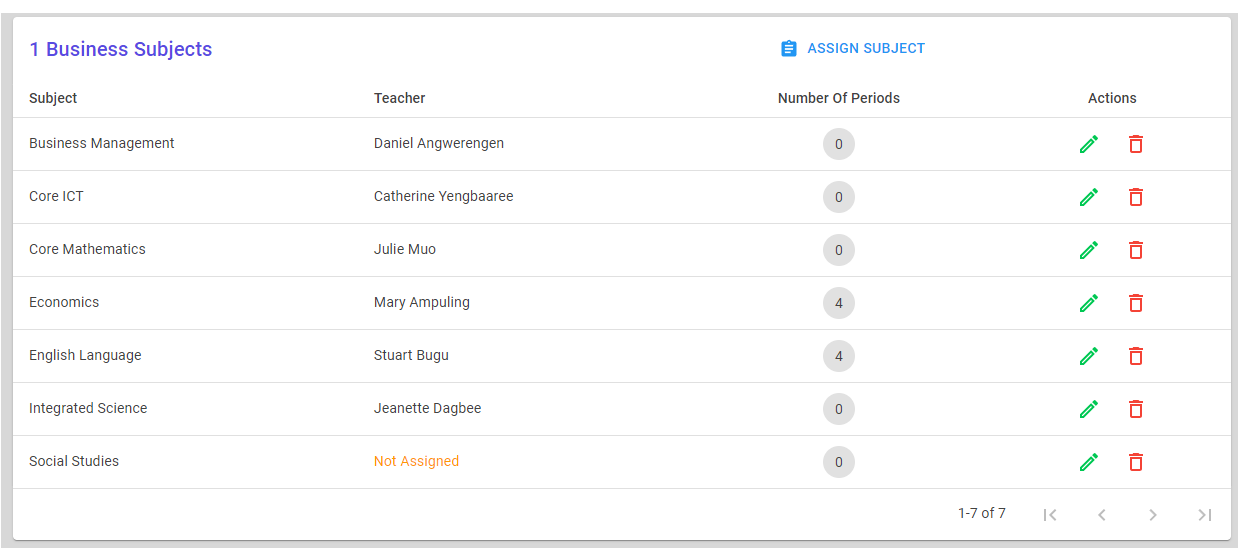1238x548 pixels.
Task: Delete the Social Studies subject
Action: 1136,462
